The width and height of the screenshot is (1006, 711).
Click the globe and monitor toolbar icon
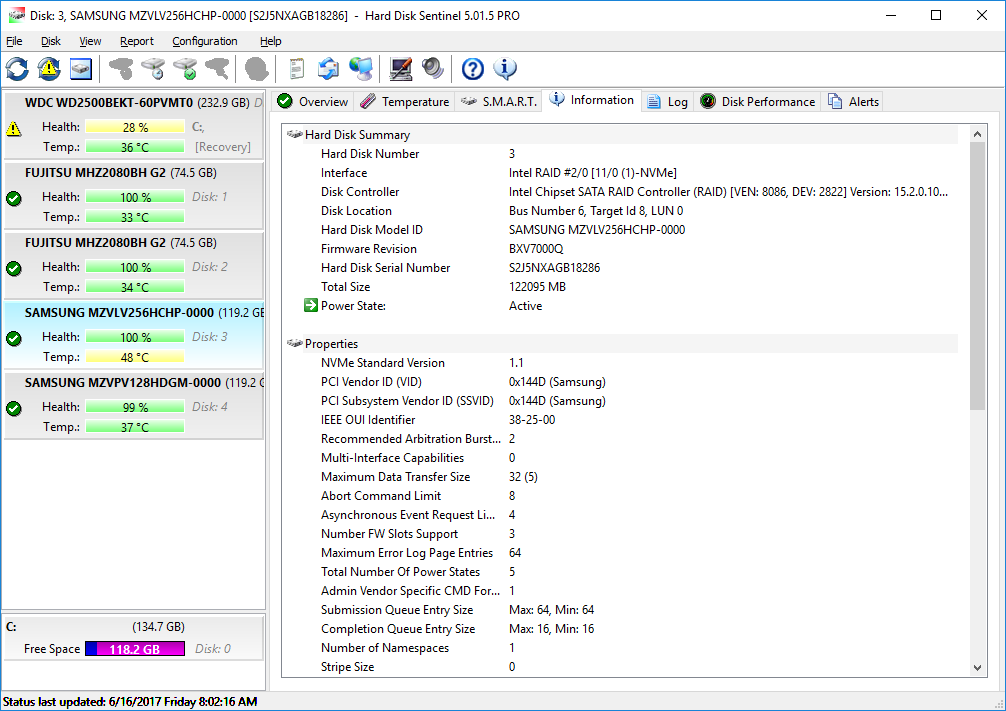tap(361, 69)
